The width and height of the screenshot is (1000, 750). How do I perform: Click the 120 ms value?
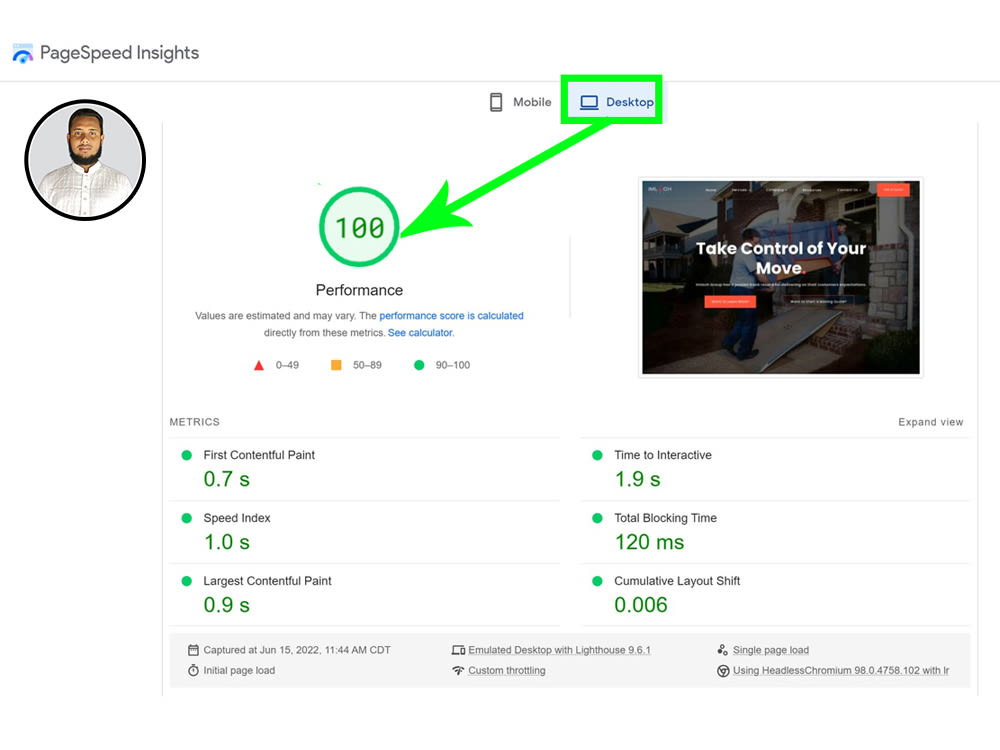(x=649, y=542)
